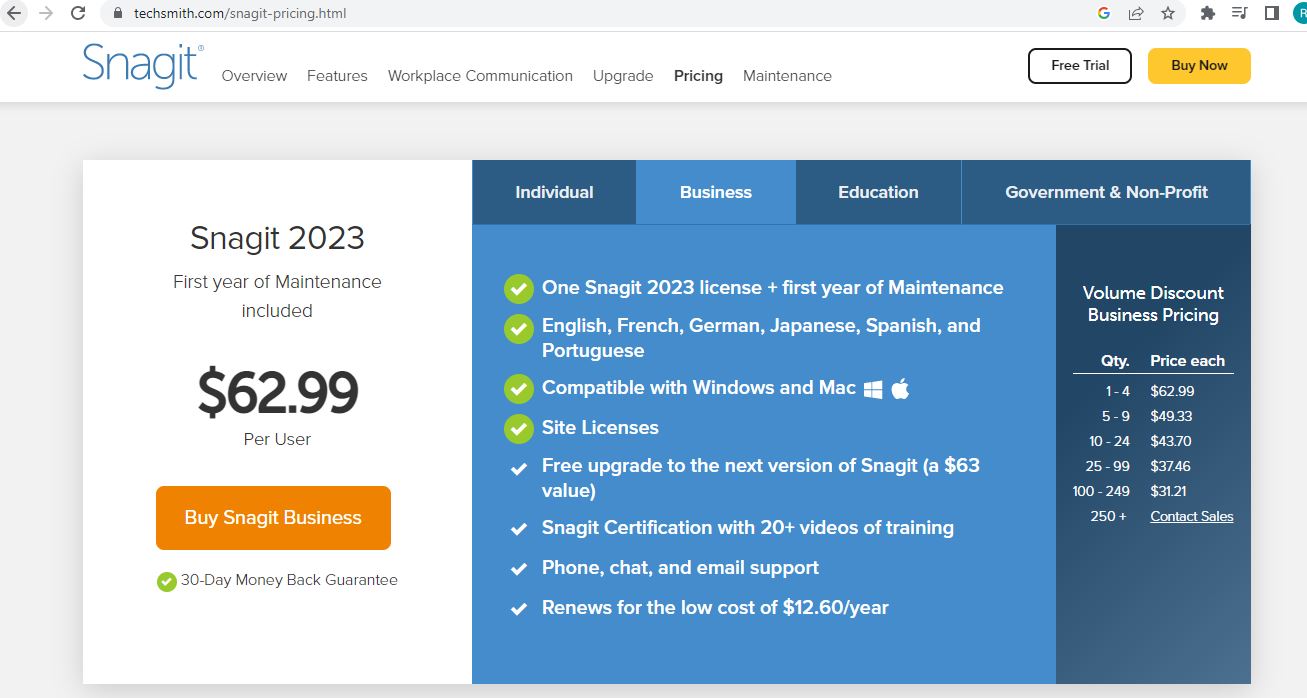Viewport: 1307px width, 698px height.
Task: Click the $62.99 large price
Action: [x=277, y=392]
